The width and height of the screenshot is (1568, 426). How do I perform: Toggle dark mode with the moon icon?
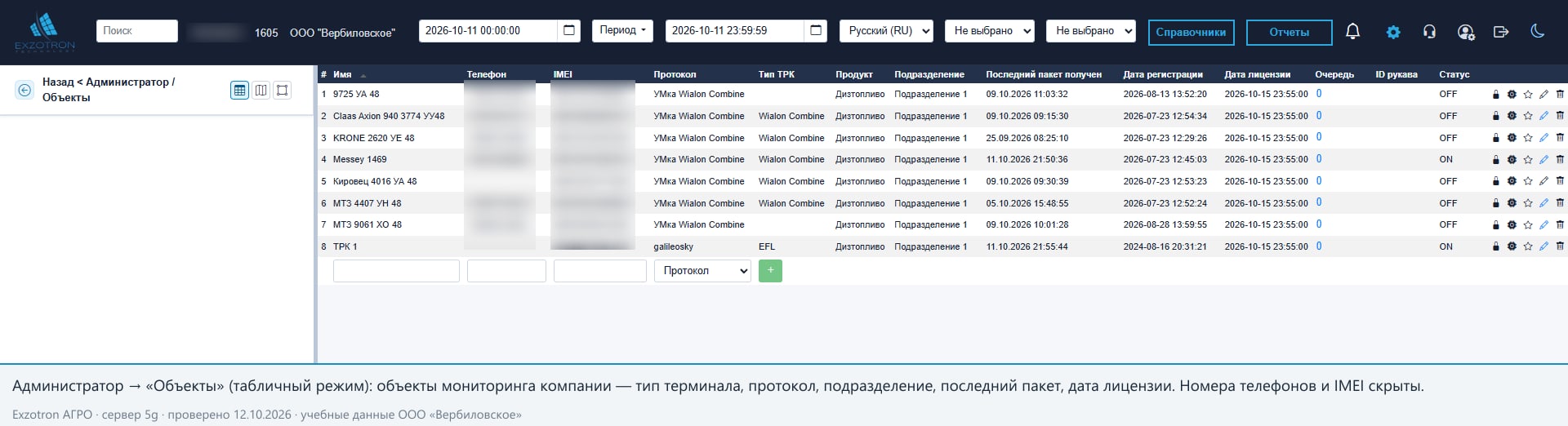pos(1538,31)
